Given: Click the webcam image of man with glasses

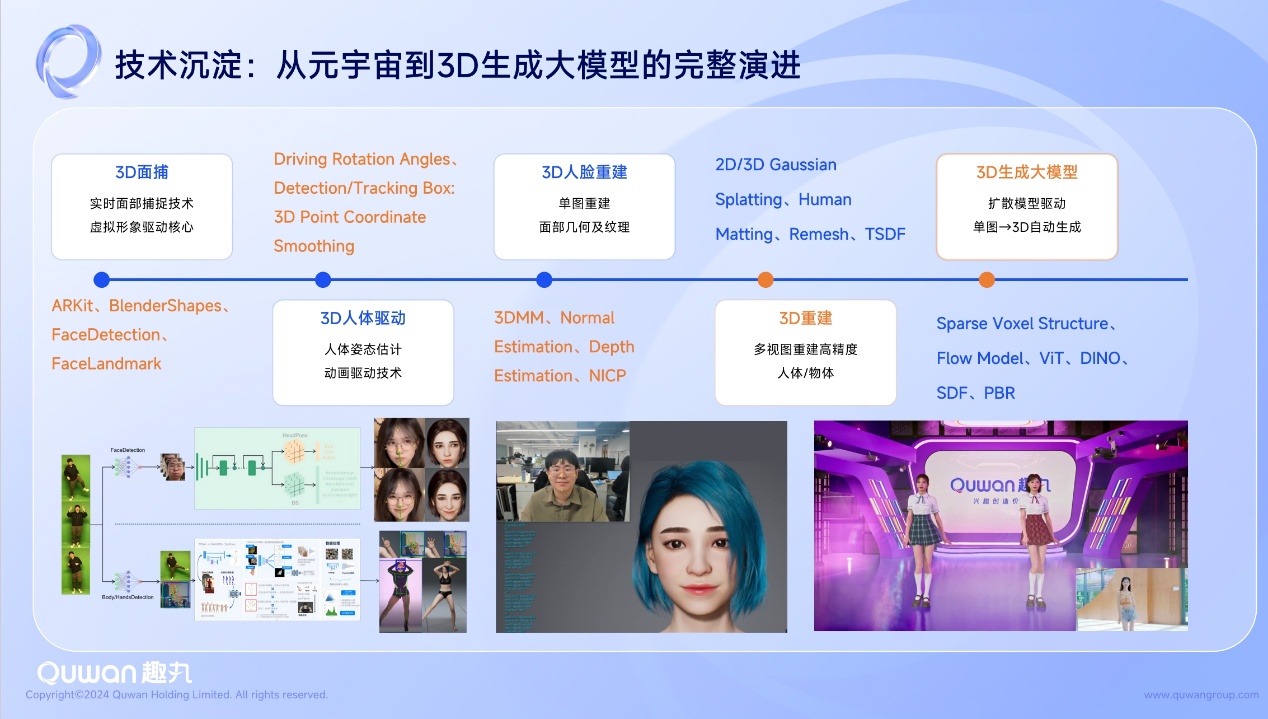Looking at the screenshot, I should (563, 471).
